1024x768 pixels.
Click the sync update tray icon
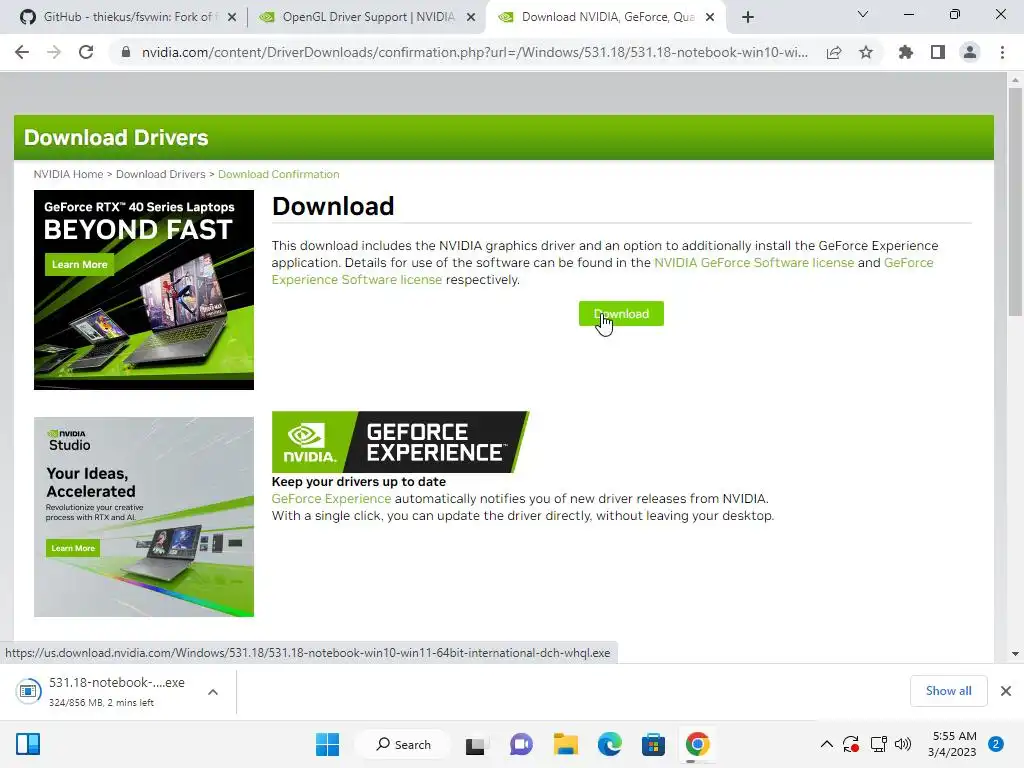(x=850, y=744)
